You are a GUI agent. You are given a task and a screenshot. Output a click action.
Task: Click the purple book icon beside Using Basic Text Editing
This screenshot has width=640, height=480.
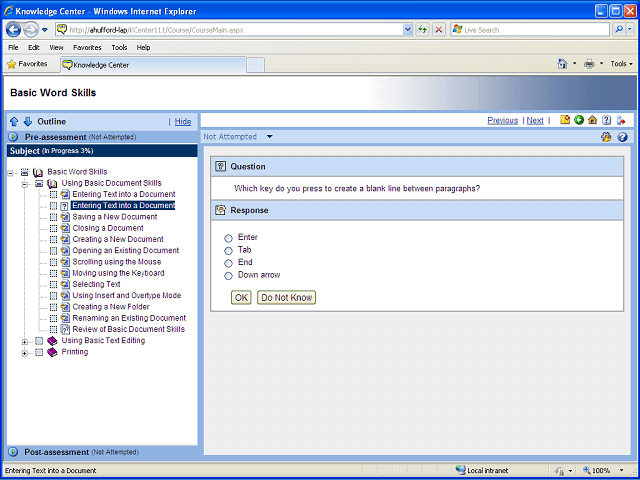coord(52,340)
